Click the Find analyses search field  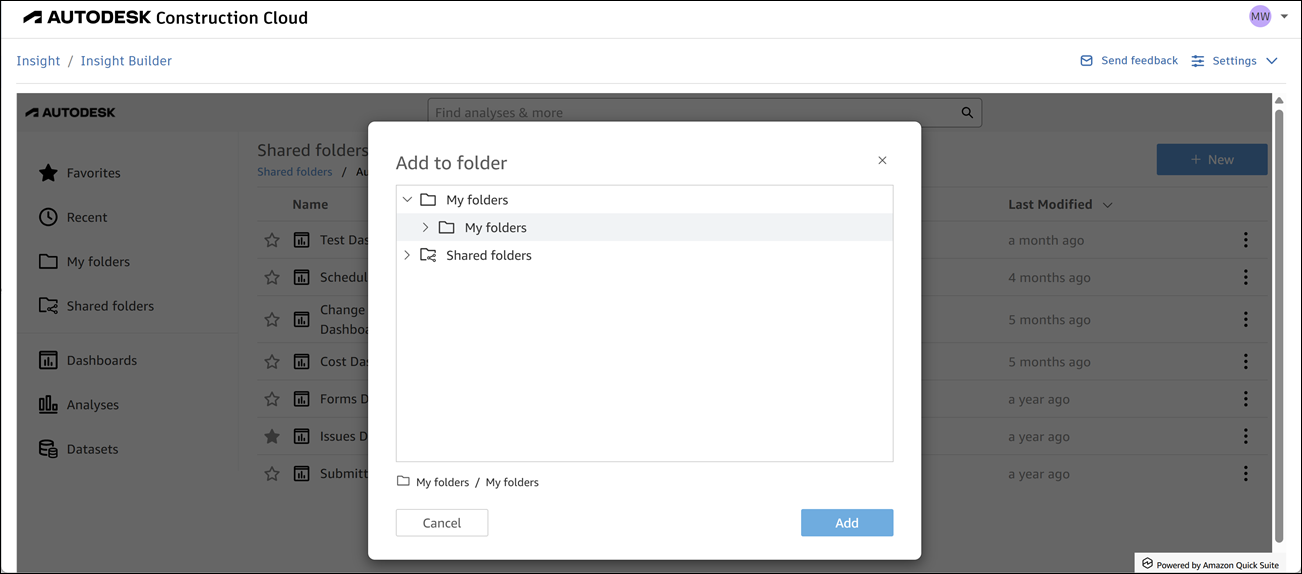click(x=690, y=113)
